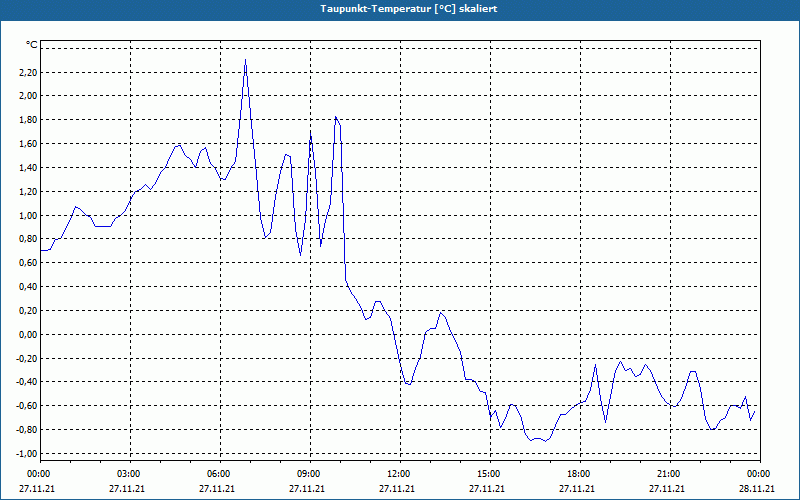Click the curve's lowest dip near 17:00
800x500 pixels.
pyautogui.click(x=545, y=441)
